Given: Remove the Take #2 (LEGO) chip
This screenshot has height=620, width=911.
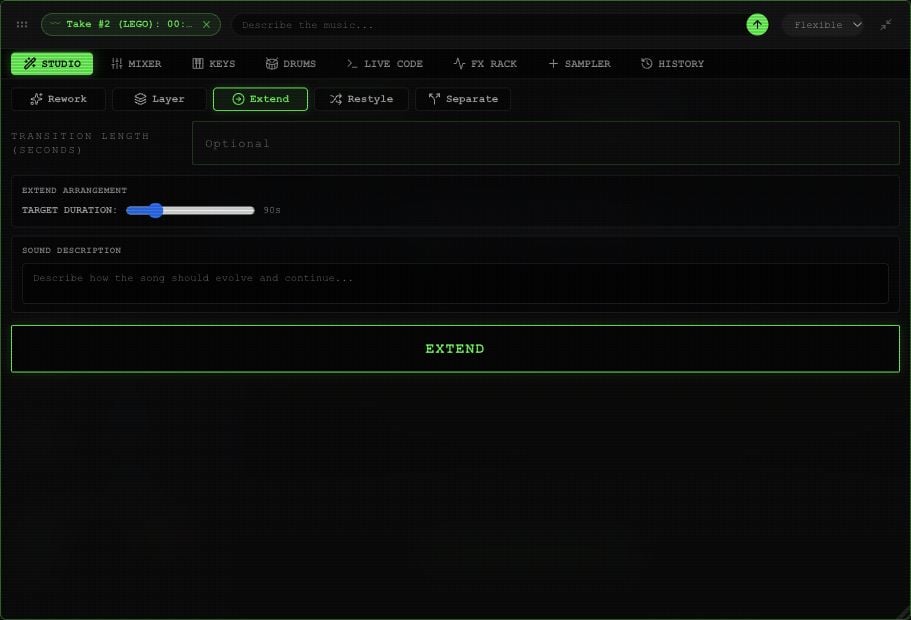Looking at the screenshot, I should [206, 24].
